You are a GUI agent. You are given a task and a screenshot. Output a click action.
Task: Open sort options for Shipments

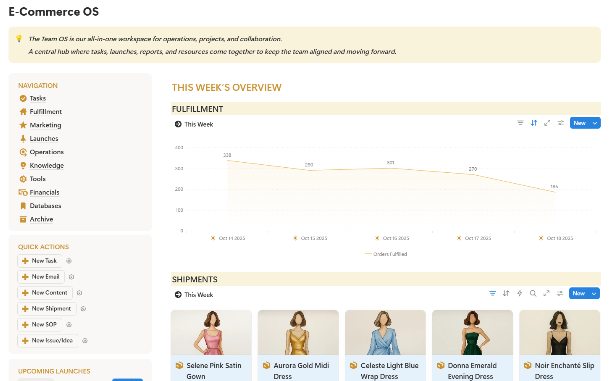pos(506,293)
